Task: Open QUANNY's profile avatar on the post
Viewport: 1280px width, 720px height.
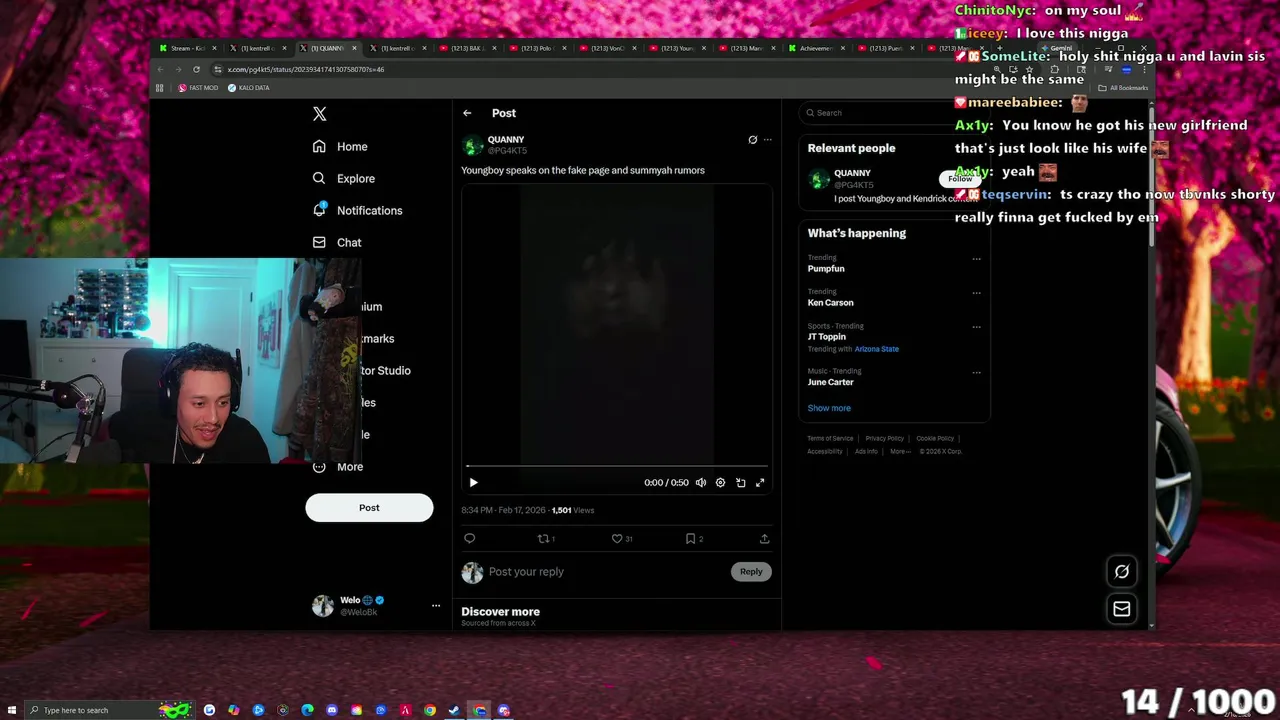Action: tap(472, 145)
